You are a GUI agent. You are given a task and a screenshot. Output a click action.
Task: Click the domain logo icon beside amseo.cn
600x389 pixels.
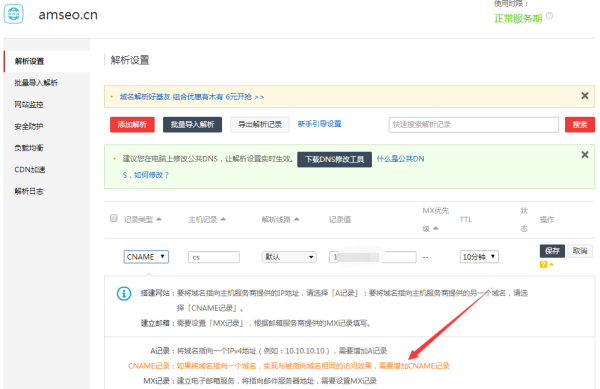[x=14, y=14]
